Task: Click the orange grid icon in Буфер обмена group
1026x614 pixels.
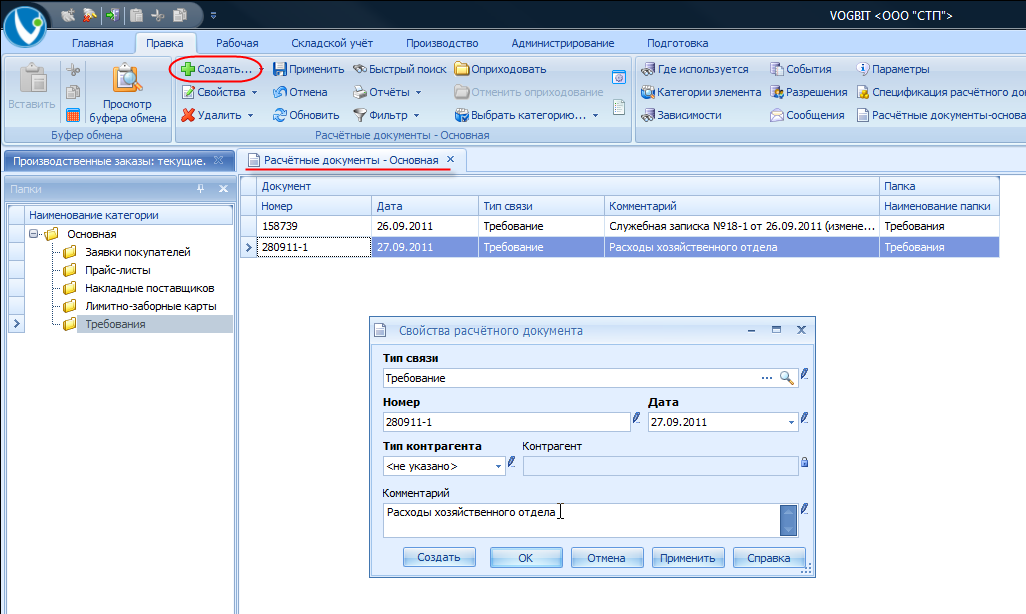Action: [73, 115]
